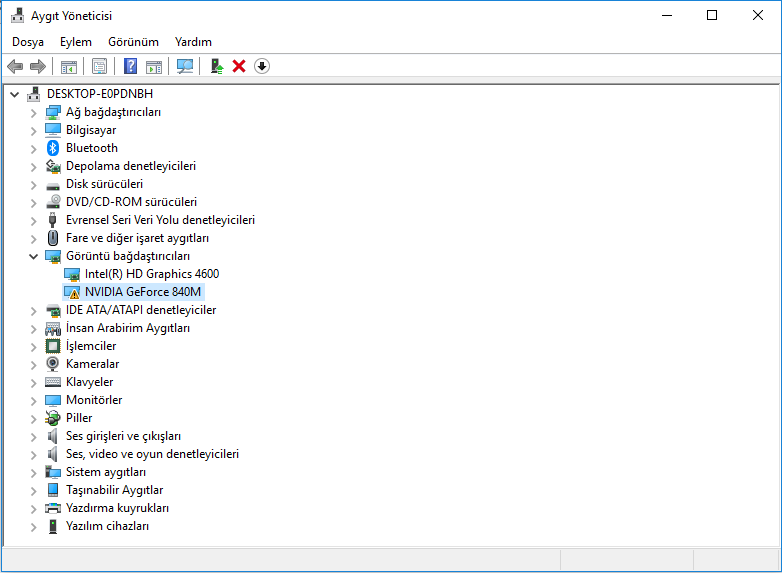Expand Taşınabilir Aygıtlar category
Viewport: 782px width, 573px height.
click(33, 491)
